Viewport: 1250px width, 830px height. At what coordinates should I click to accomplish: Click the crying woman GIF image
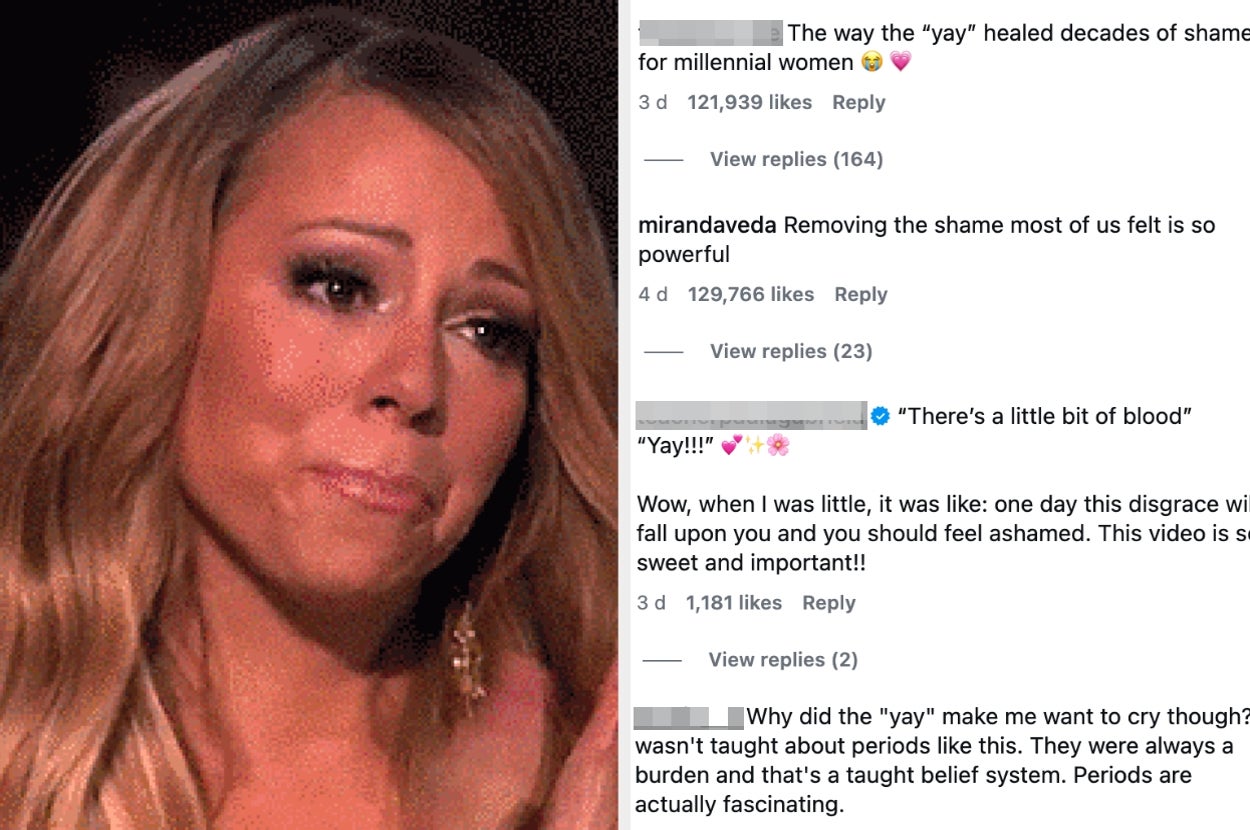pyautogui.click(x=309, y=415)
